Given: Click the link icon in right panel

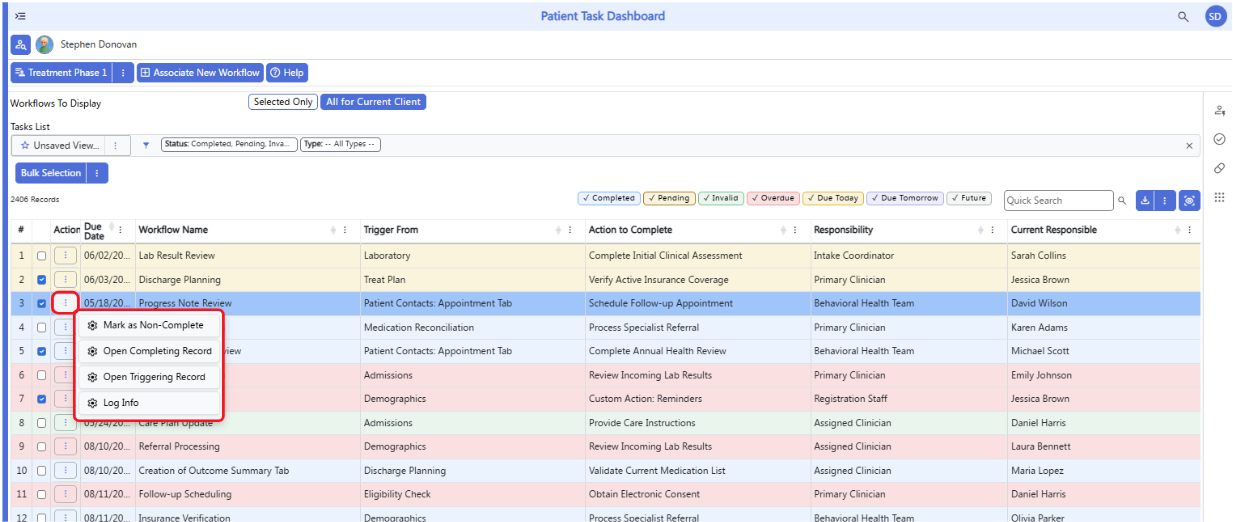Looking at the screenshot, I should (1219, 168).
